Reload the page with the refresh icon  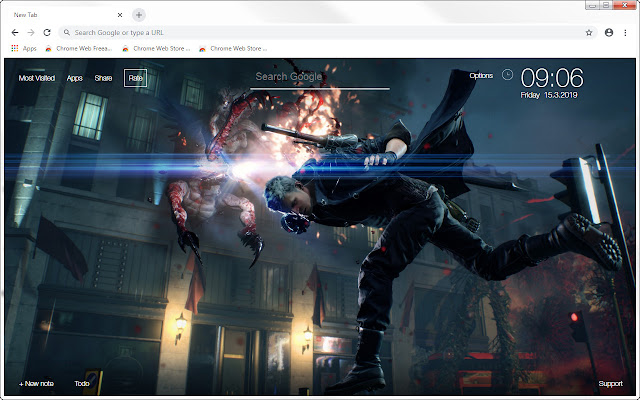tap(47, 32)
